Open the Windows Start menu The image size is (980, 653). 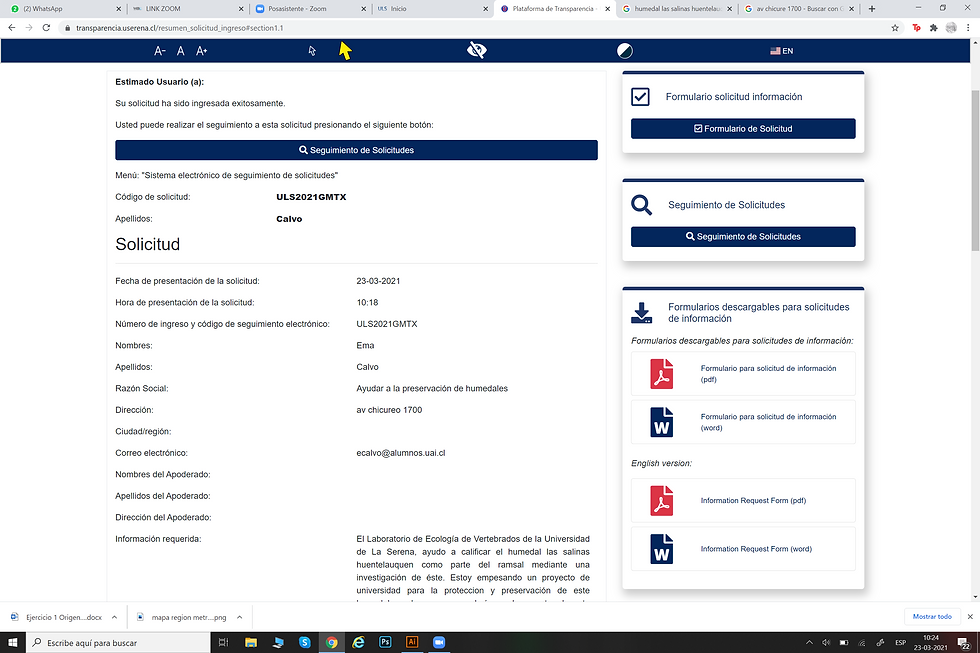click(12, 642)
